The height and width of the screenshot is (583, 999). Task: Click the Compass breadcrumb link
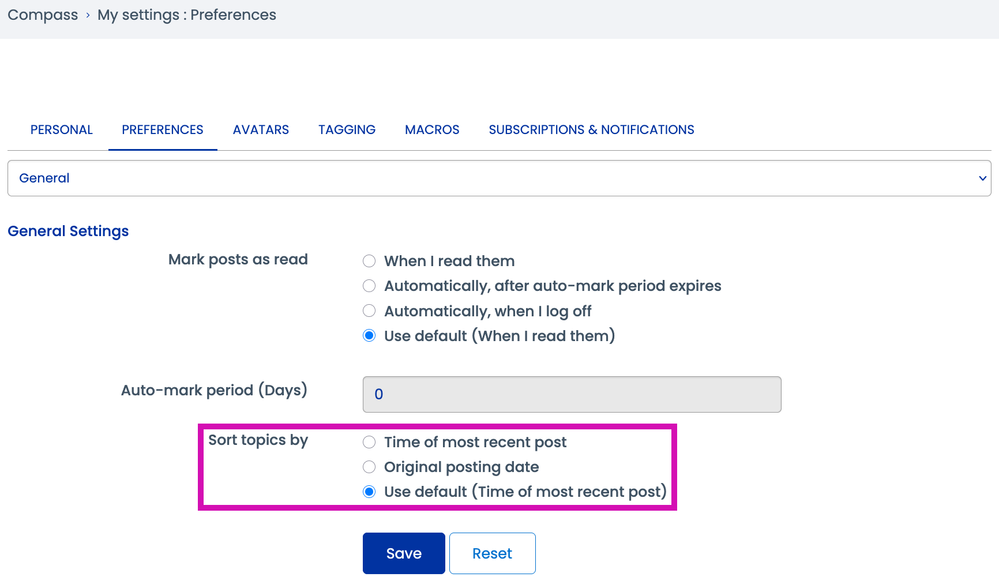pos(43,15)
